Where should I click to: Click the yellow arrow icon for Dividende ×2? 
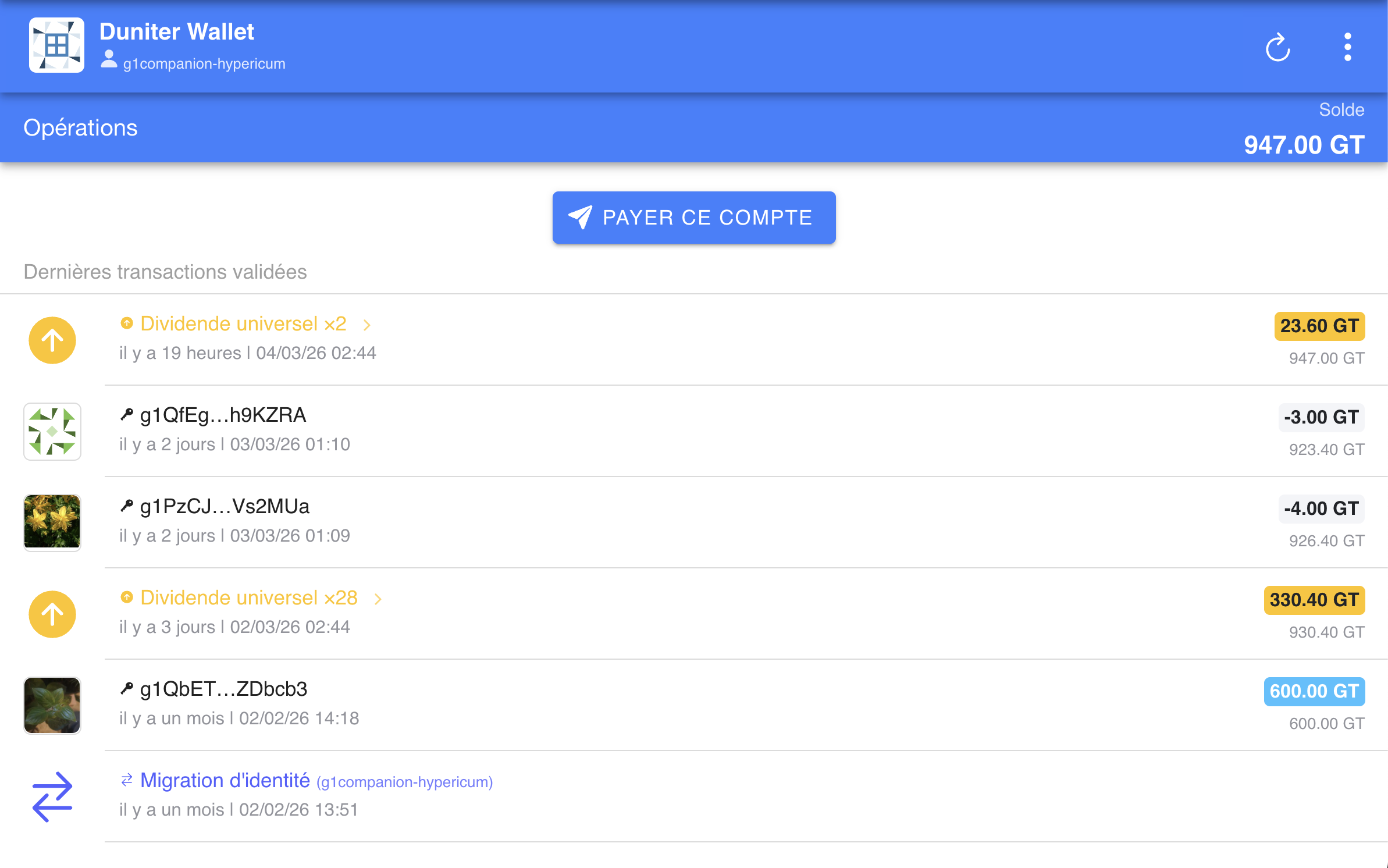pyautogui.click(x=52, y=340)
